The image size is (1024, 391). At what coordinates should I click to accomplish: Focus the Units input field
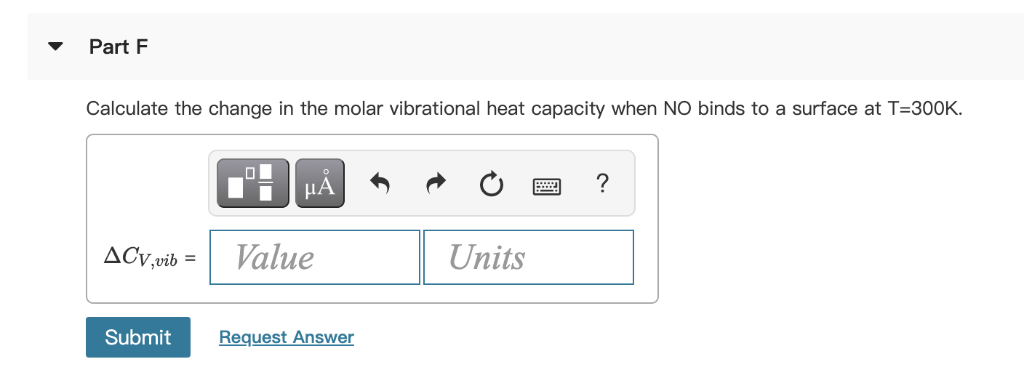(x=528, y=257)
